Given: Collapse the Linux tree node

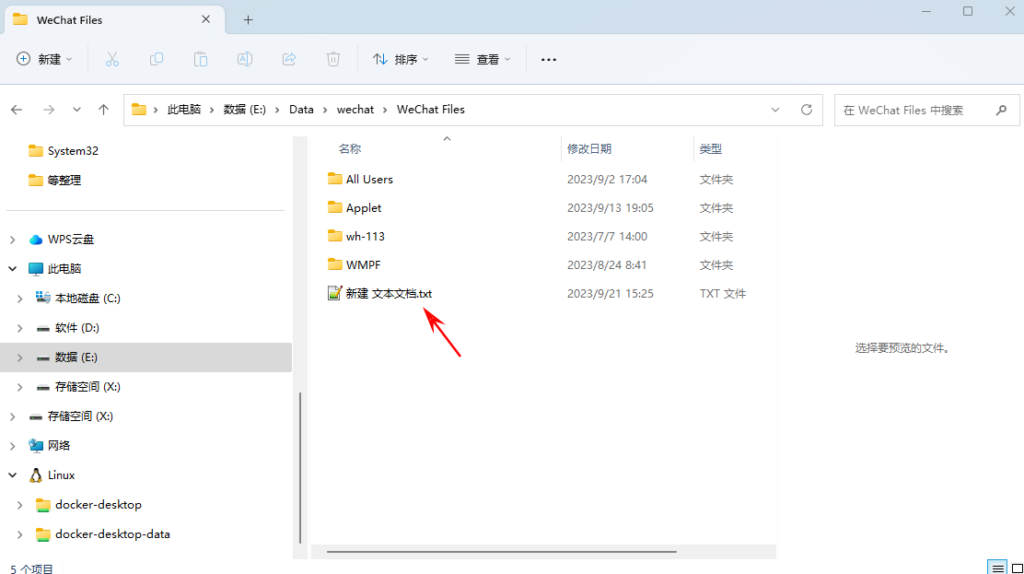Looking at the screenshot, I should point(12,476).
